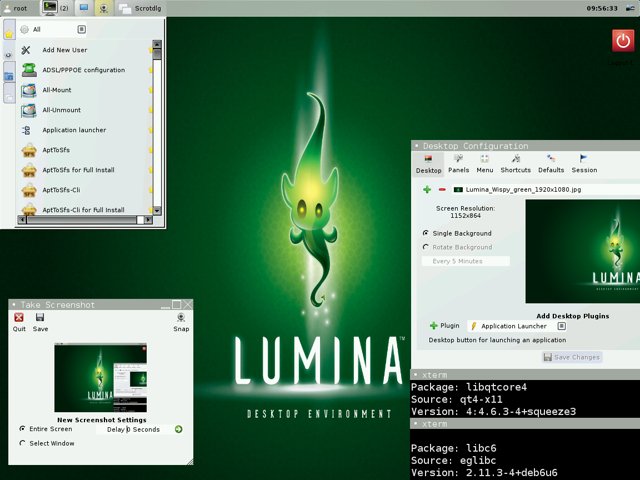Select Single Background radio button
Image resolution: width=640 pixels, height=480 pixels.
click(x=426, y=233)
